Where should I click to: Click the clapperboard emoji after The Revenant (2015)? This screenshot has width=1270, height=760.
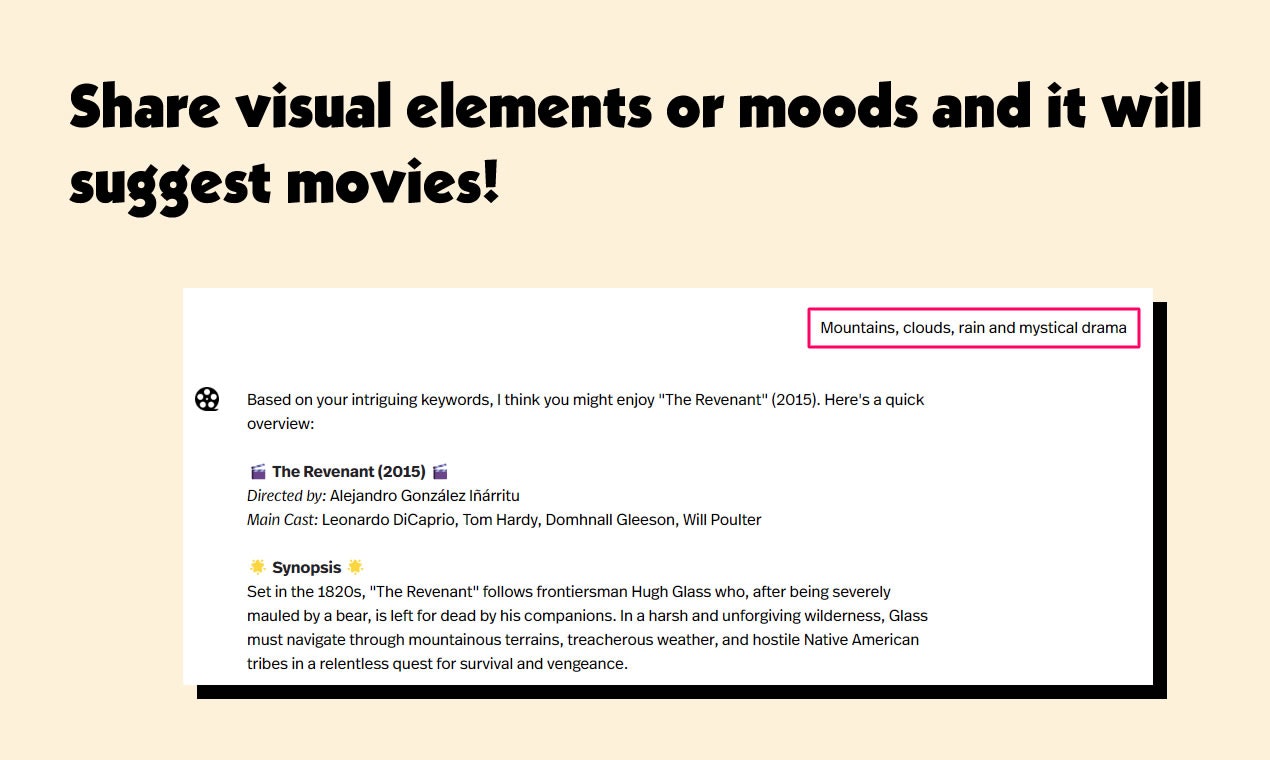(x=439, y=471)
